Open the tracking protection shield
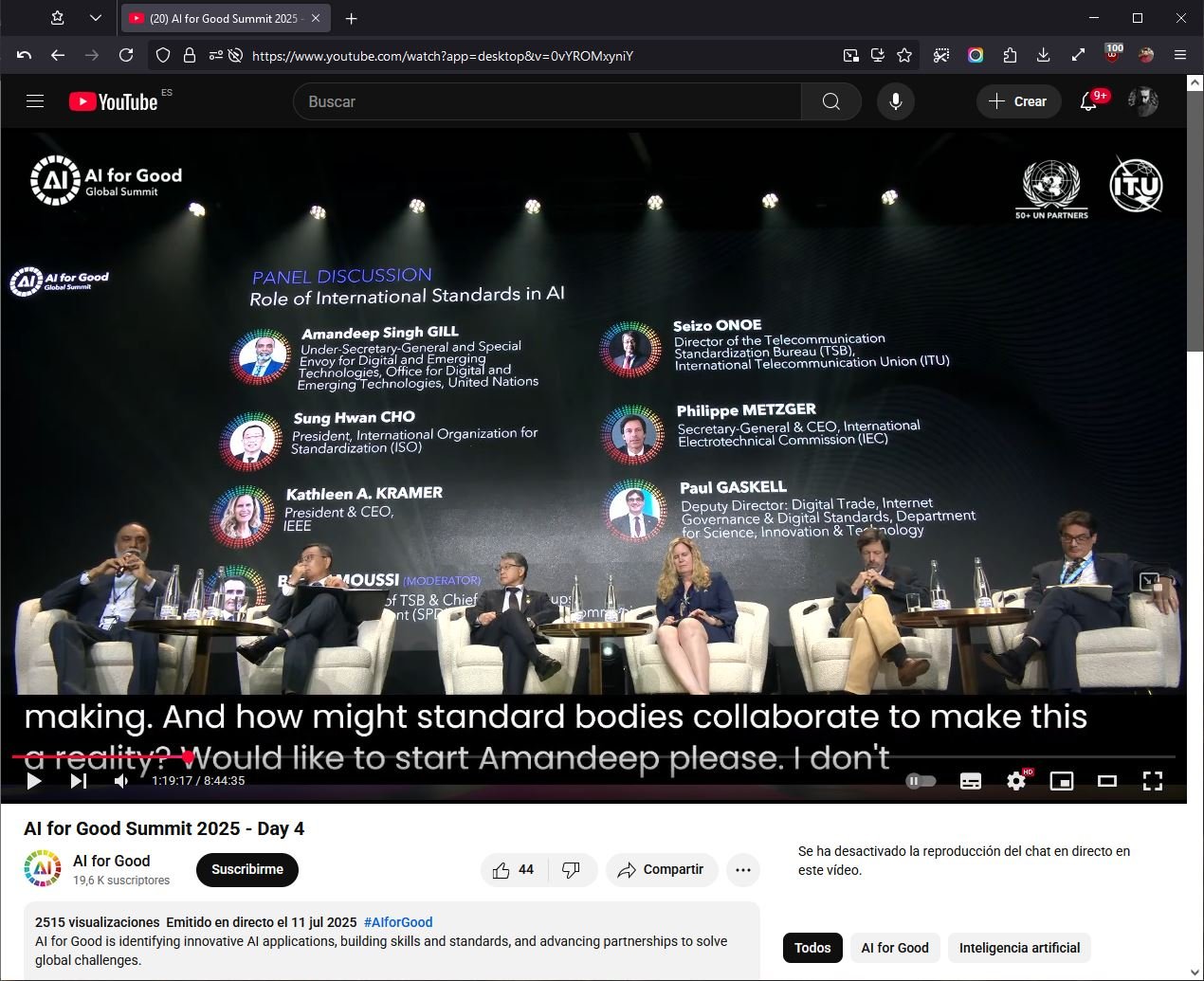Screen dimensions: 1204x981 click(163, 55)
